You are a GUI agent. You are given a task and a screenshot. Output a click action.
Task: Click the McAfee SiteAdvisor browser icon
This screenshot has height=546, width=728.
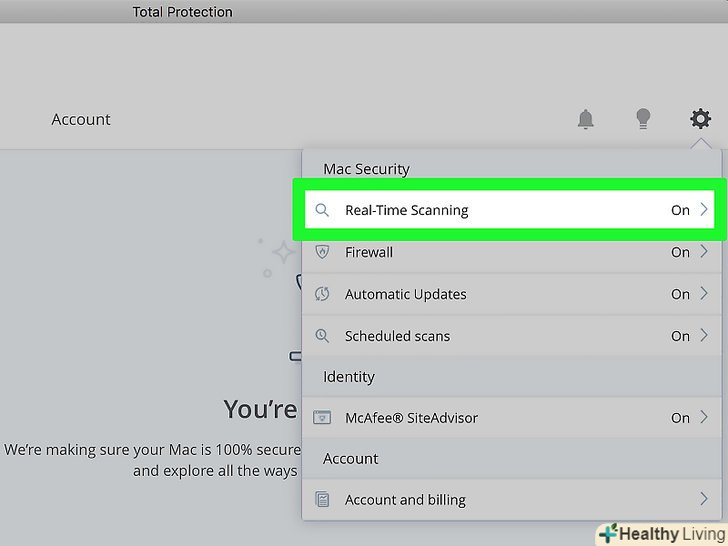tap(322, 418)
